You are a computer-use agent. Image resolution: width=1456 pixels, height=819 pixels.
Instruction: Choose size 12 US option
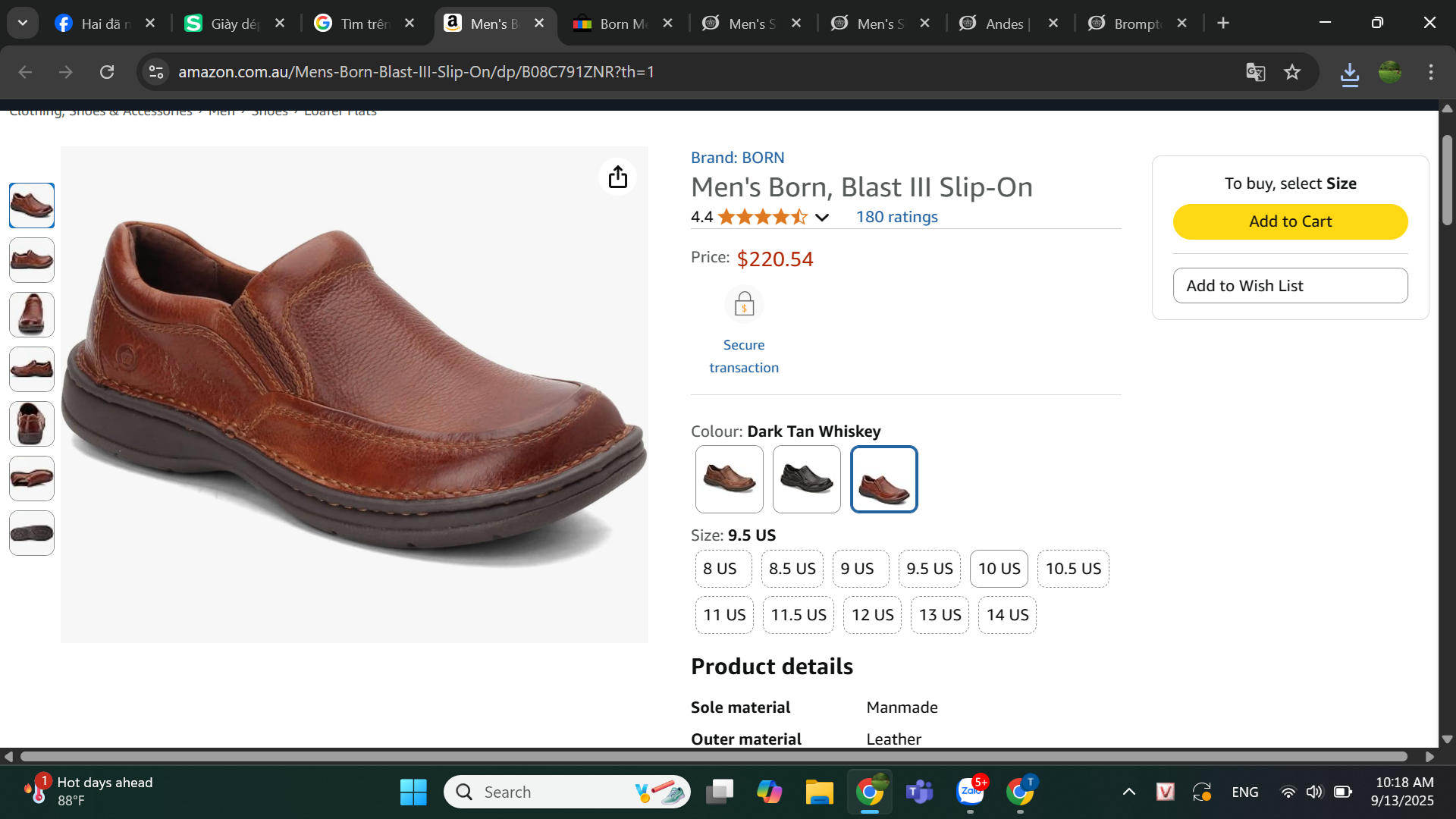pos(872,615)
